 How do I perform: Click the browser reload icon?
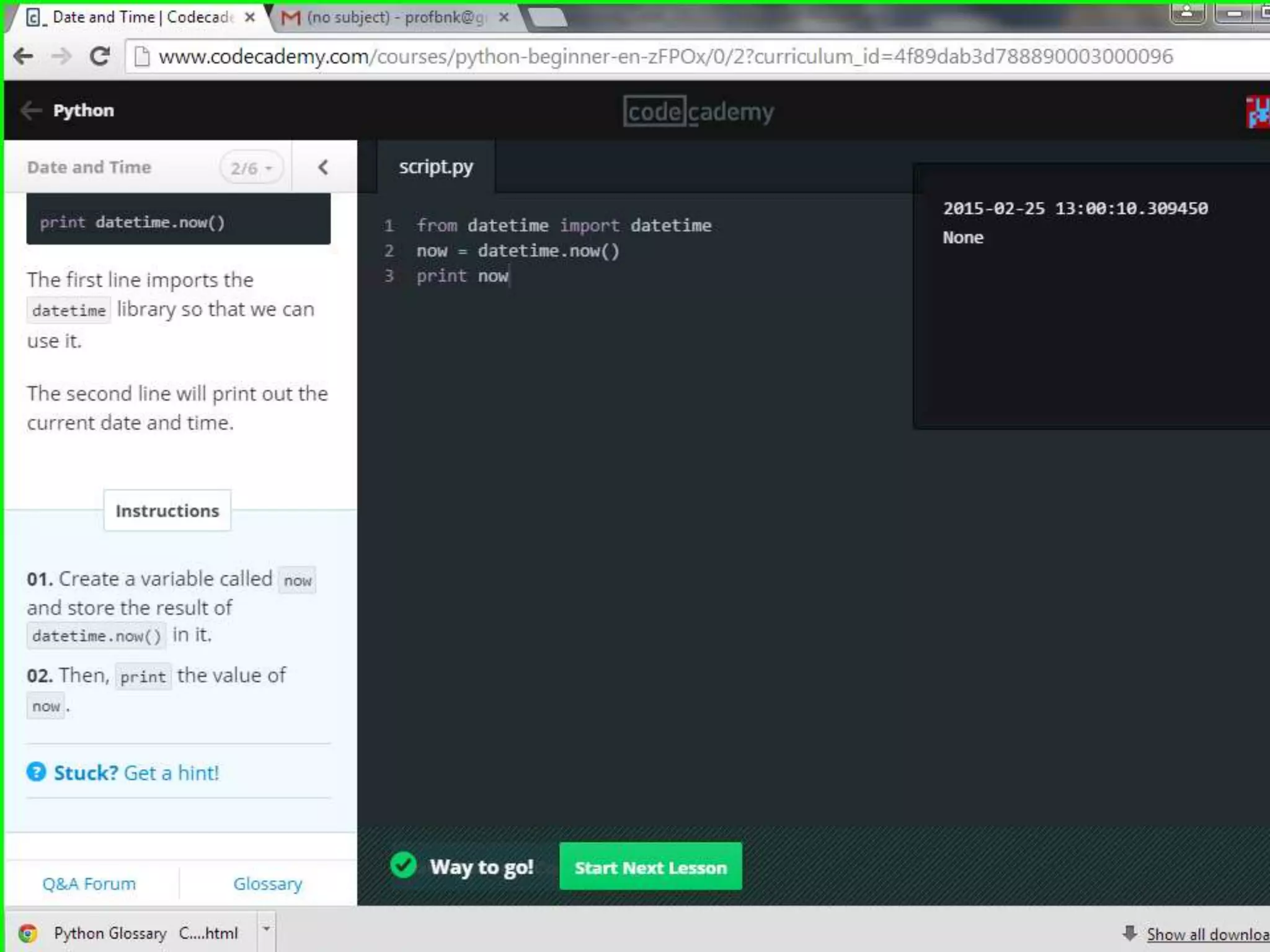pos(99,56)
